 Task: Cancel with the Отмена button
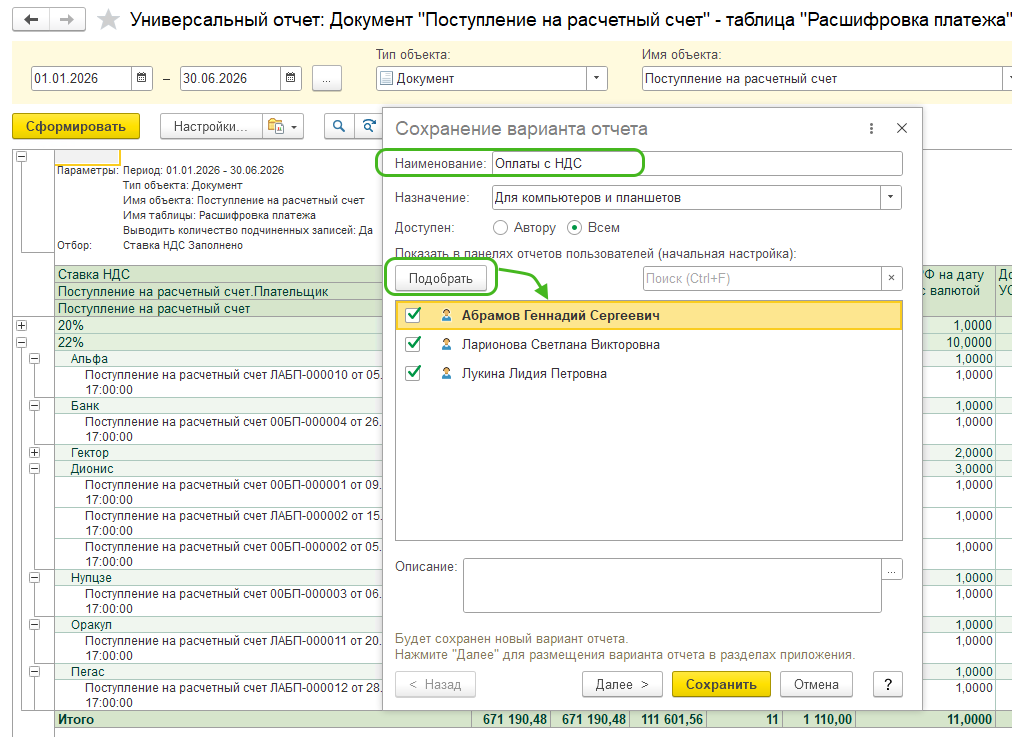click(816, 684)
